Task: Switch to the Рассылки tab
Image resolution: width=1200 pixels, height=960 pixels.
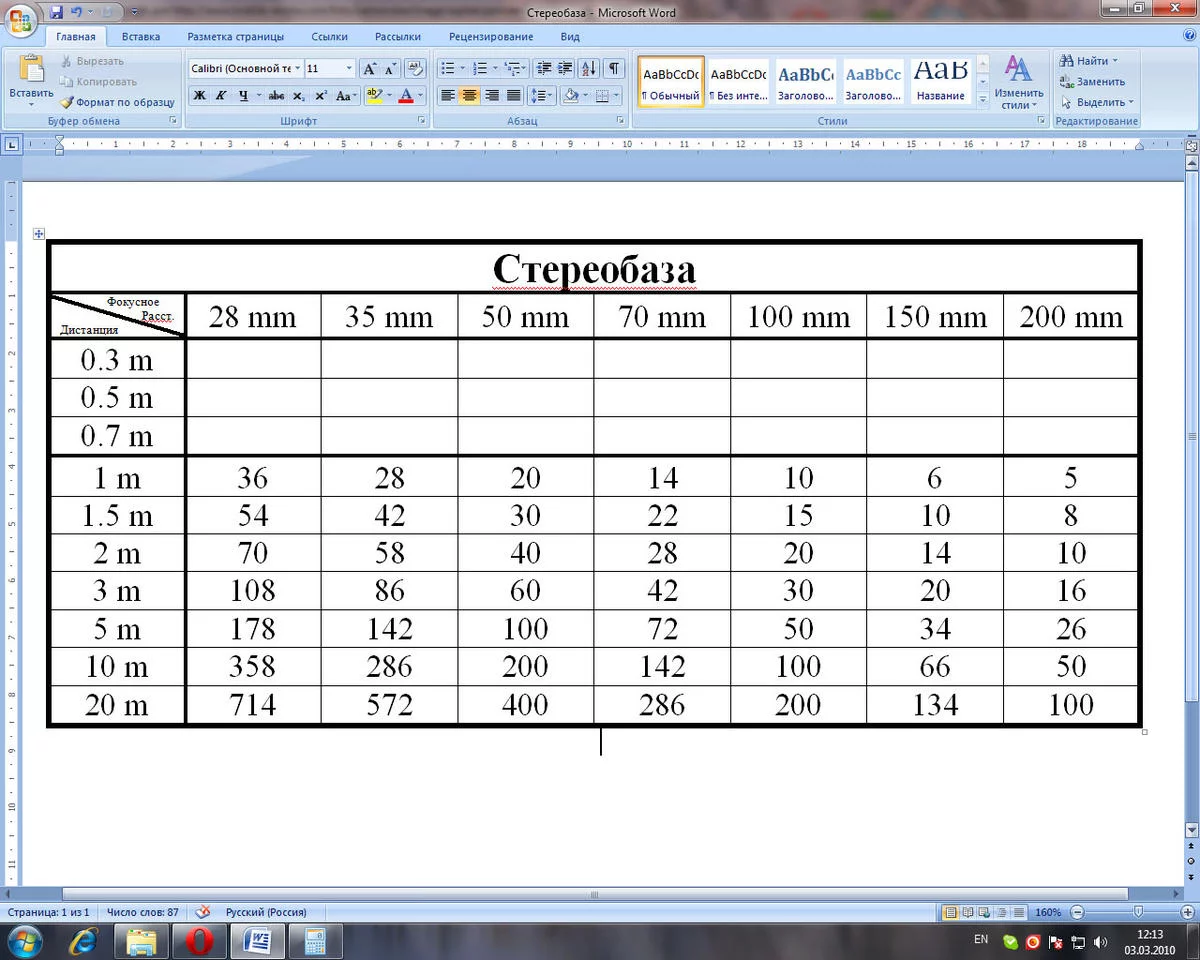Action: click(x=398, y=37)
